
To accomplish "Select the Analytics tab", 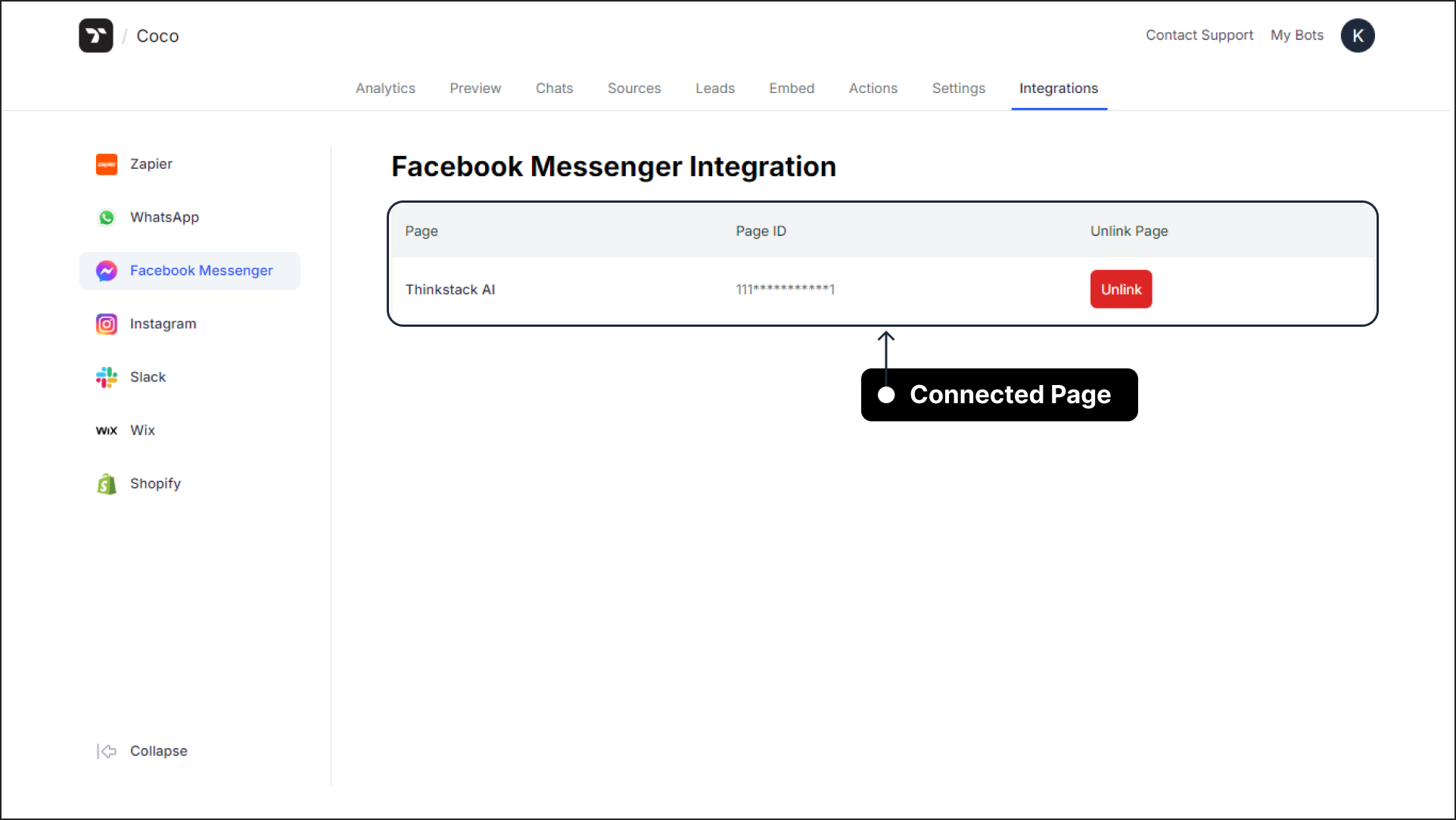I will pos(386,88).
